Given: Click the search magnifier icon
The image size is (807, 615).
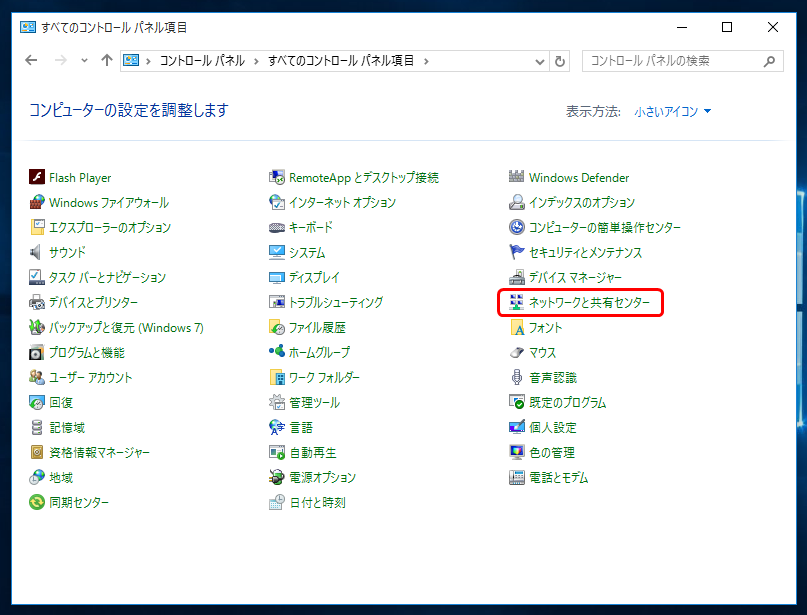Looking at the screenshot, I should 769,61.
